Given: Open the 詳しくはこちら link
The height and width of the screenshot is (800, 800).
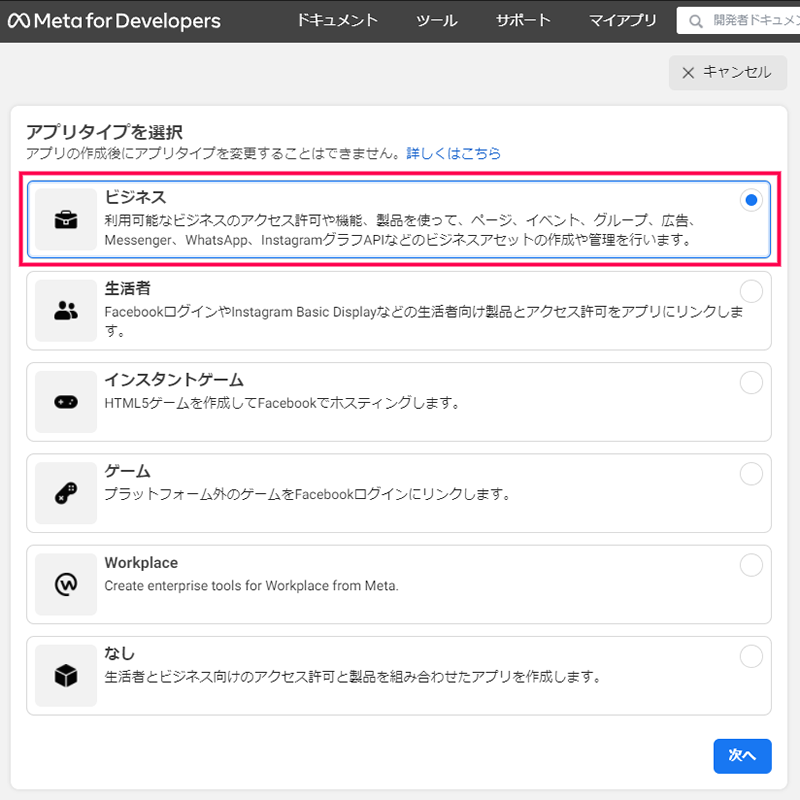Looking at the screenshot, I should point(453,154).
